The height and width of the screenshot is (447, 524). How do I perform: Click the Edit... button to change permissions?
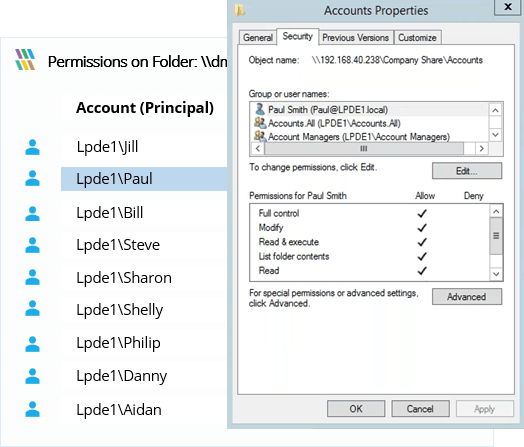pos(467,171)
